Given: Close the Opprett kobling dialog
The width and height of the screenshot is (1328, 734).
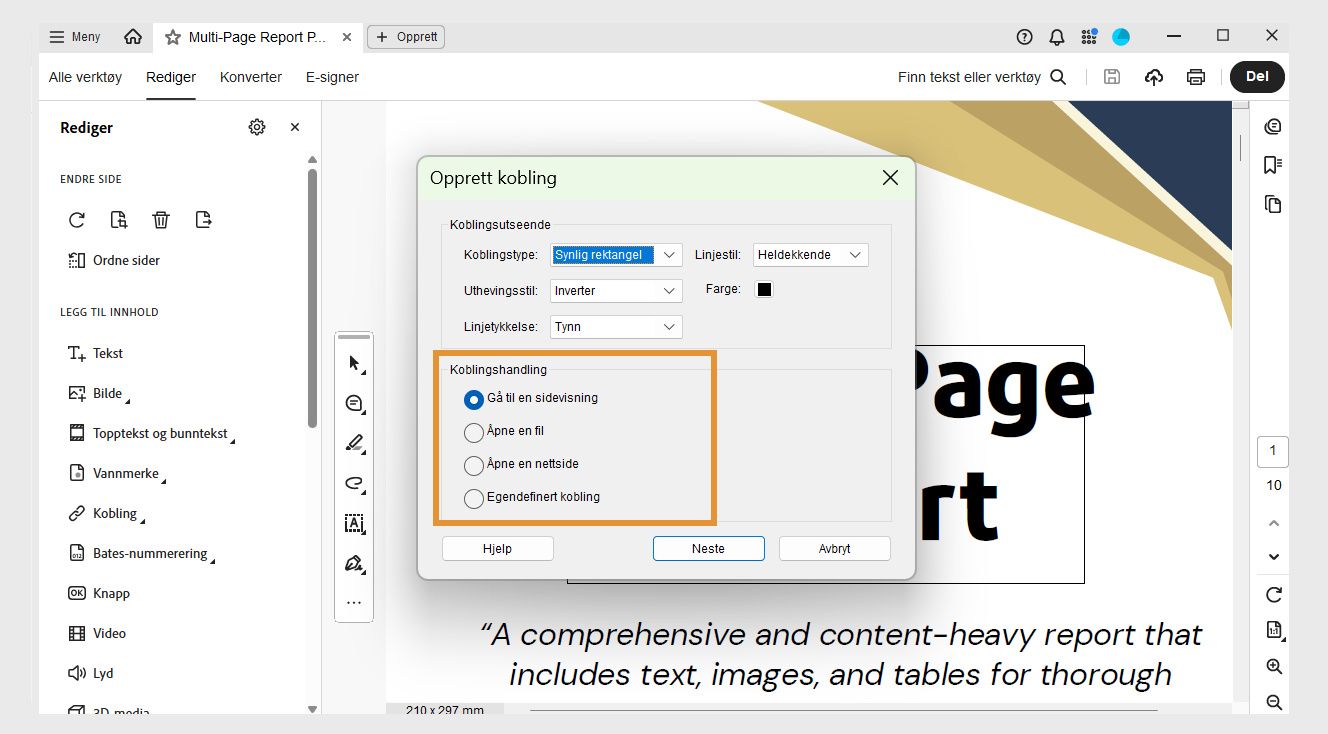Looking at the screenshot, I should [x=890, y=178].
